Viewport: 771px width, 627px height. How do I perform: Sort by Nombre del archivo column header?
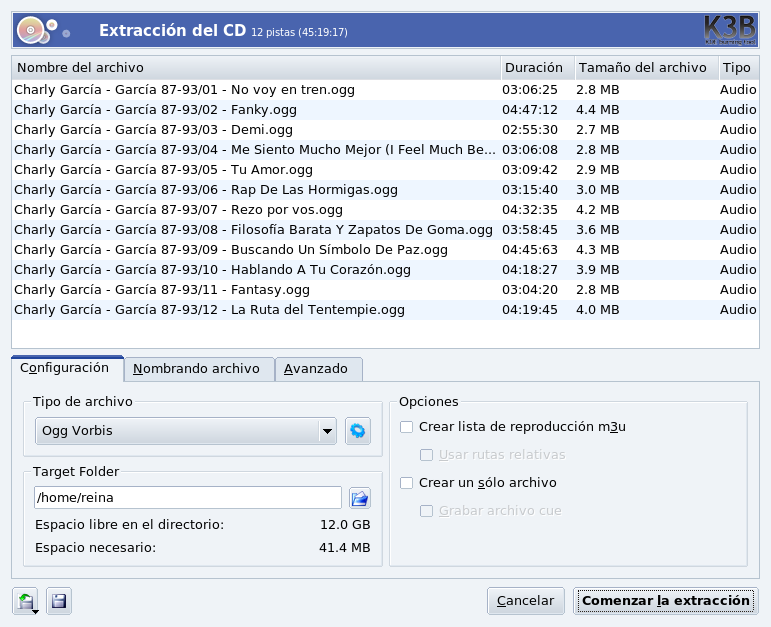[x=255, y=68]
